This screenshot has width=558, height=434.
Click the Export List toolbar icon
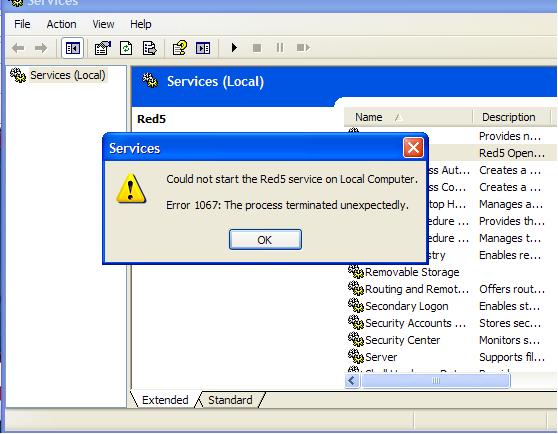tap(149, 48)
